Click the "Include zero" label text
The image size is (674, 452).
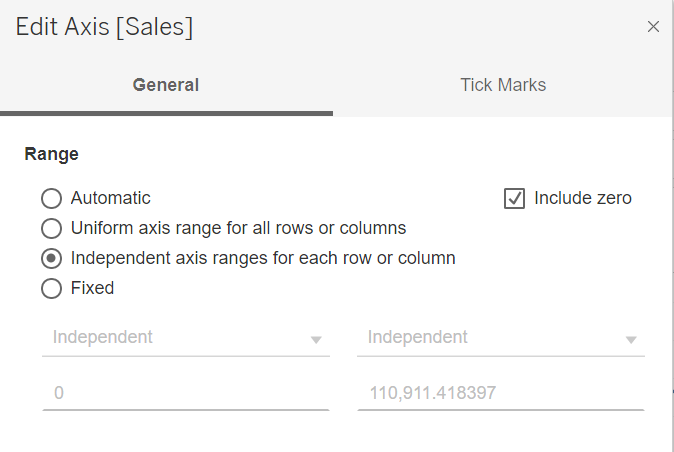(x=583, y=198)
